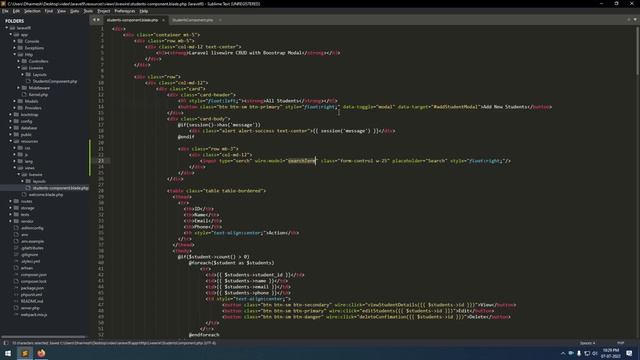640x360 pixels.
Task: Click the Sublime Text taskbar icon
Action: tap(25, 353)
